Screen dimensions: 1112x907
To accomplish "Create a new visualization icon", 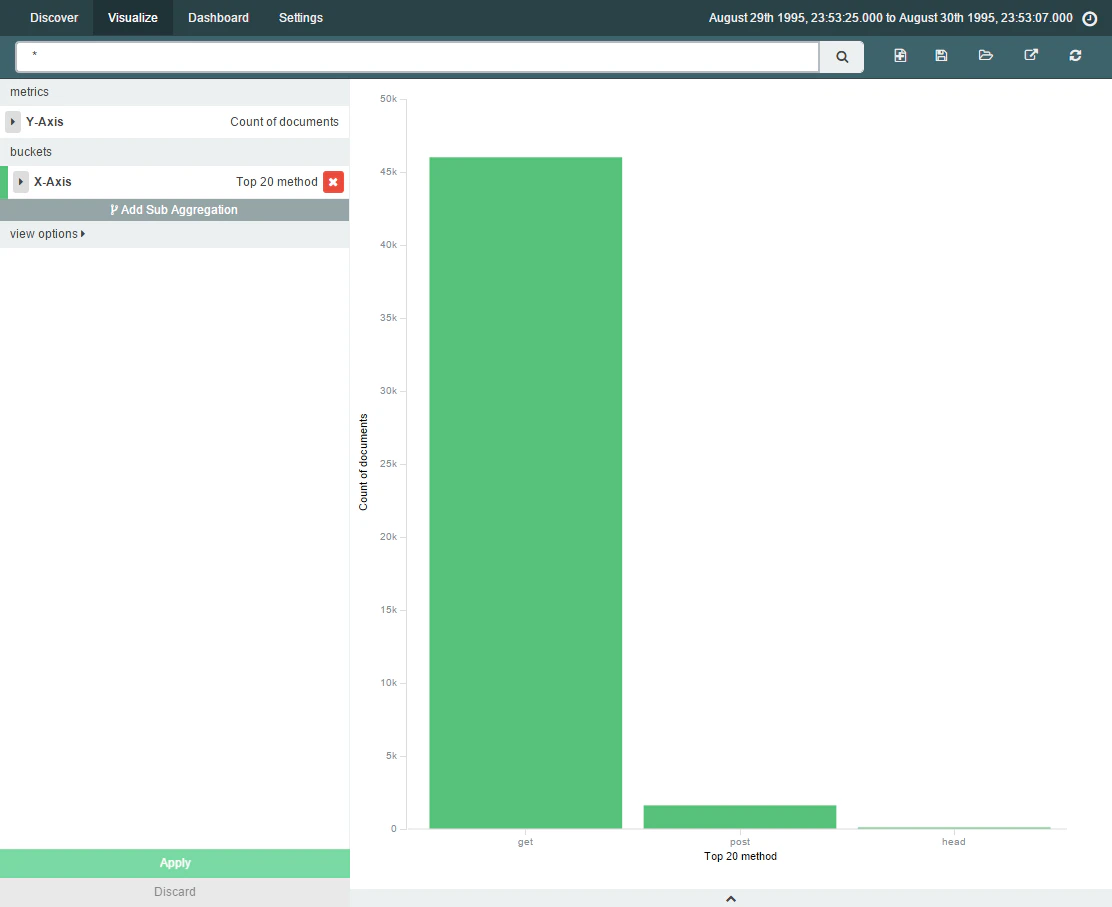I will [900, 55].
